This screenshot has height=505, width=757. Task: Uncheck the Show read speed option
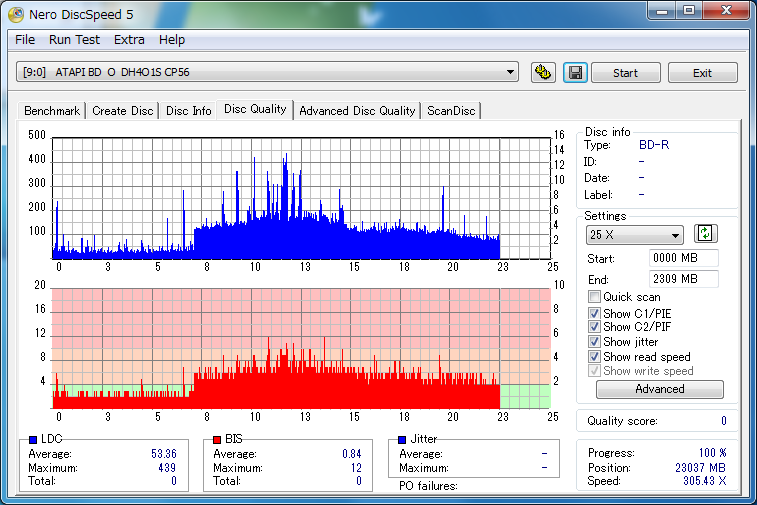(594, 357)
